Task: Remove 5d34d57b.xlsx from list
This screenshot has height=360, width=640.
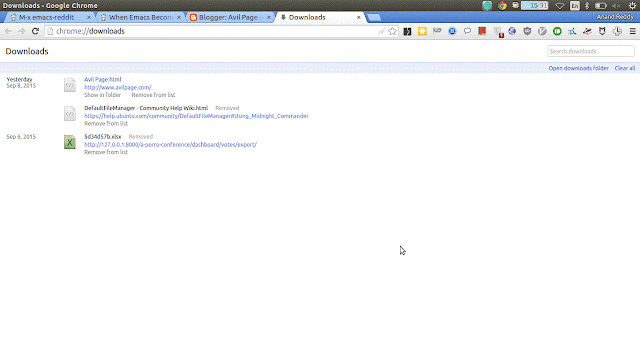Action: (x=106, y=152)
